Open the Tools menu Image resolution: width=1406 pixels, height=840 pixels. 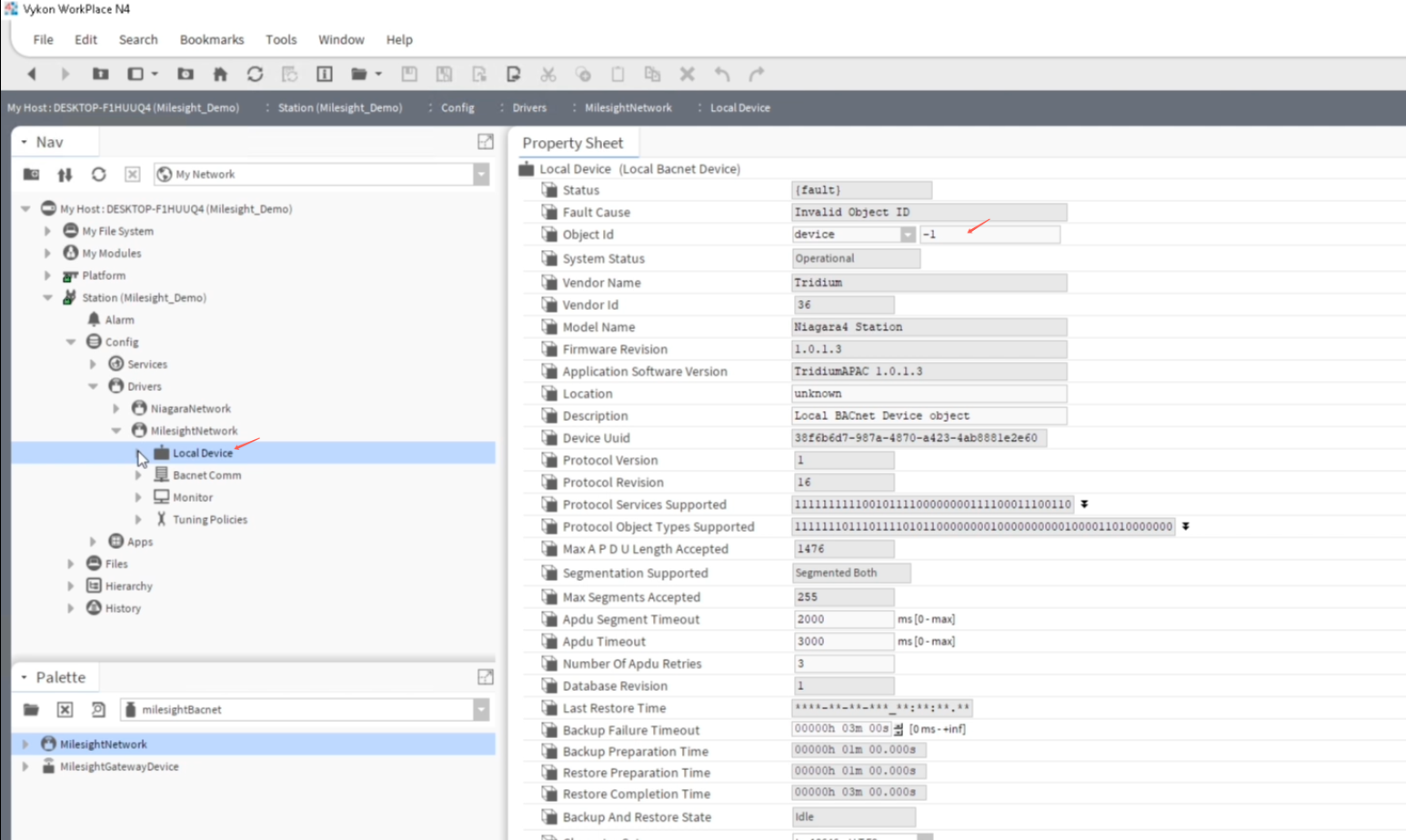(281, 40)
